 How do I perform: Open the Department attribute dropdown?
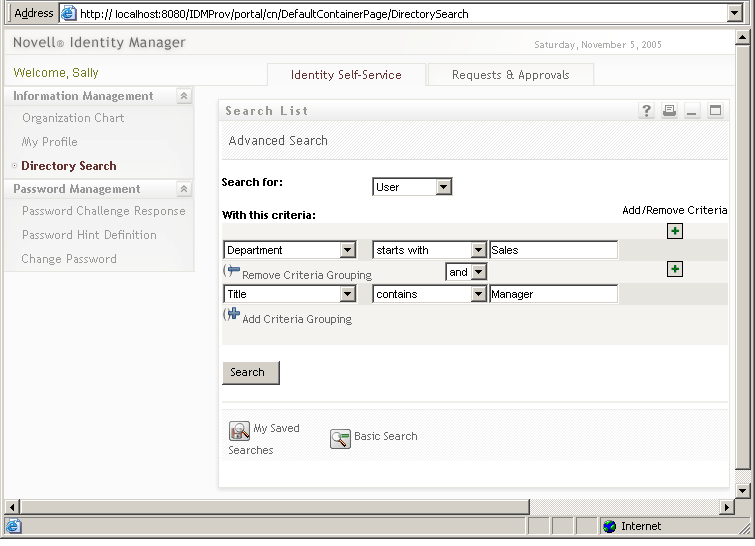[x=347, y=250]
